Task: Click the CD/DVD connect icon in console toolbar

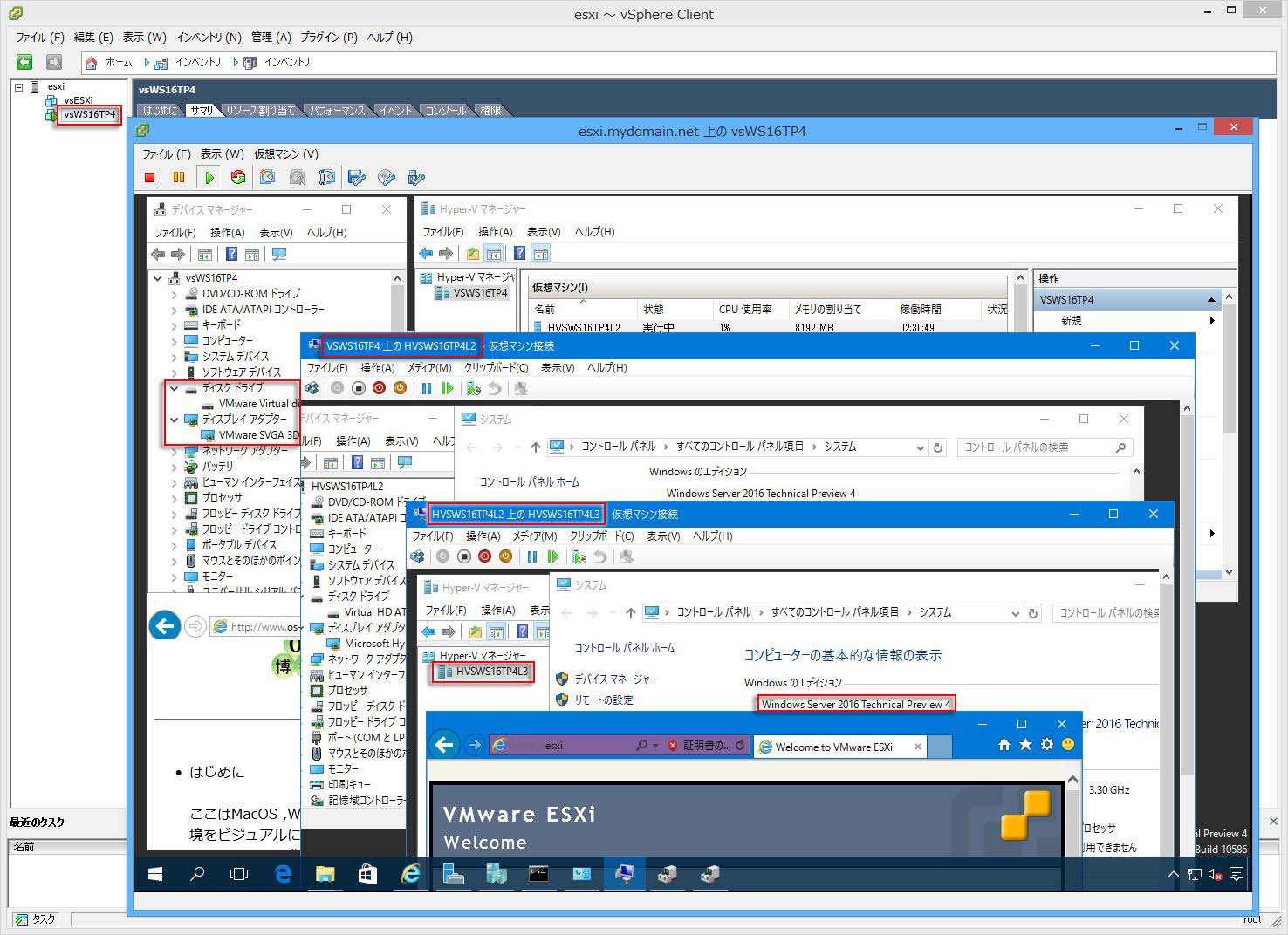Action: point(387,177)
